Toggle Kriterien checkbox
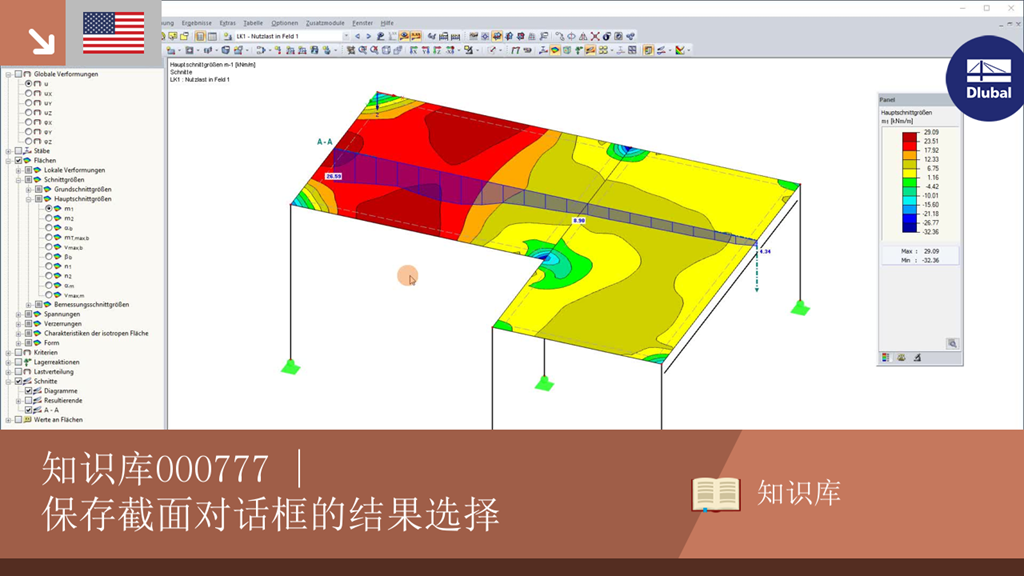 [x=18, y=353]
